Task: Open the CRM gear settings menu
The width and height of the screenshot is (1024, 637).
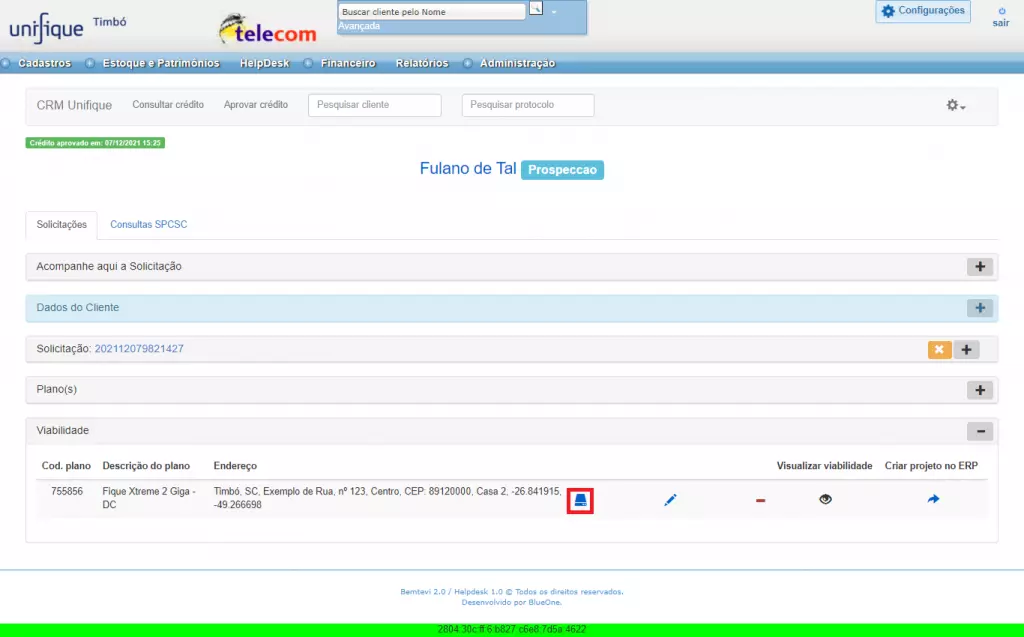Action: (x=955, y=105)
